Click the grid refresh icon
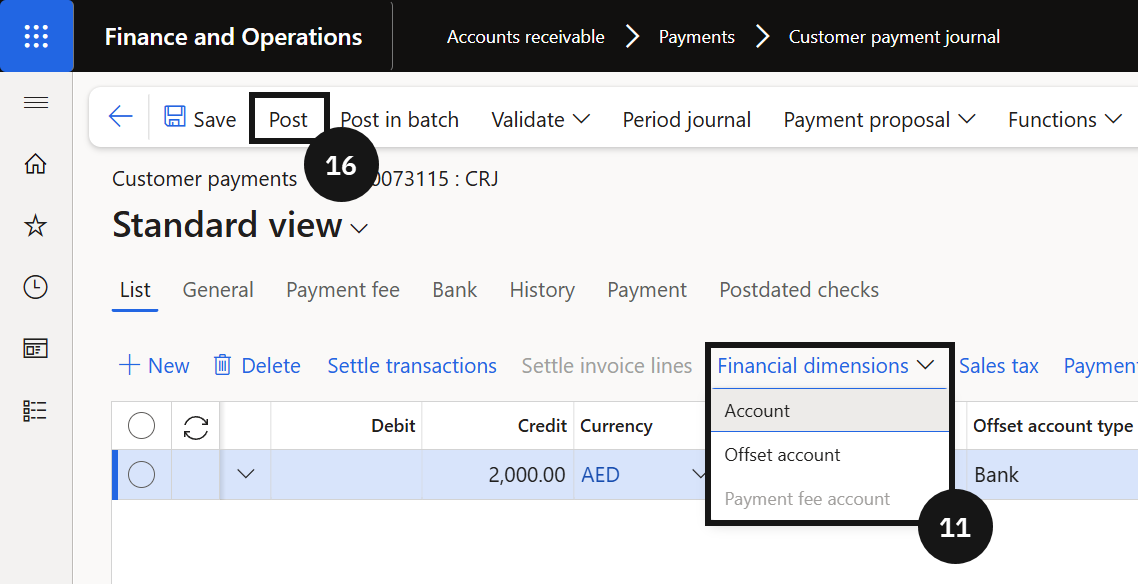The width and height of the screenshot is (1138, 584). pos(196,427)
